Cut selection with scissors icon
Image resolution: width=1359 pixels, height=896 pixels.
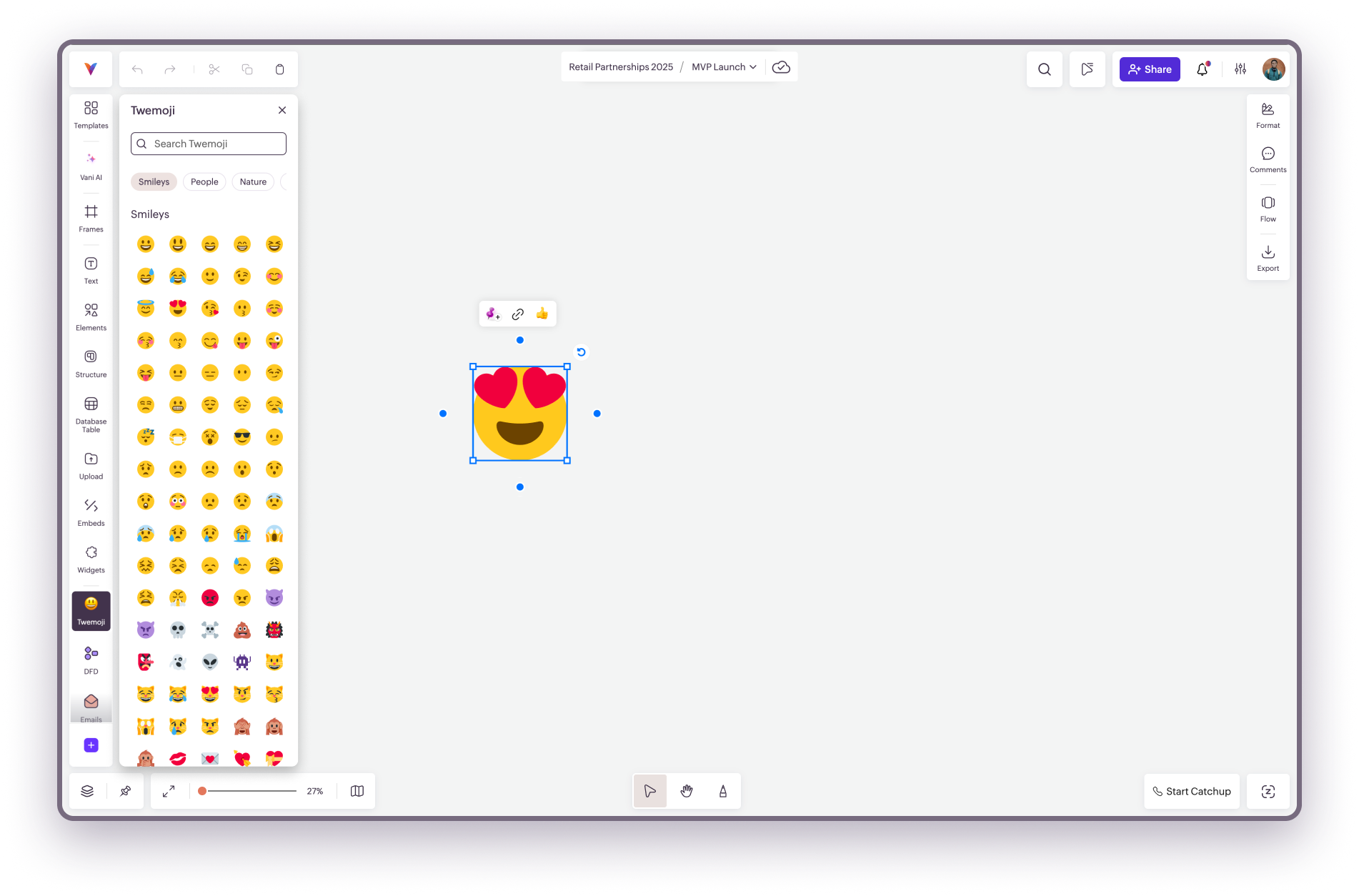click(x=214, y=69)
